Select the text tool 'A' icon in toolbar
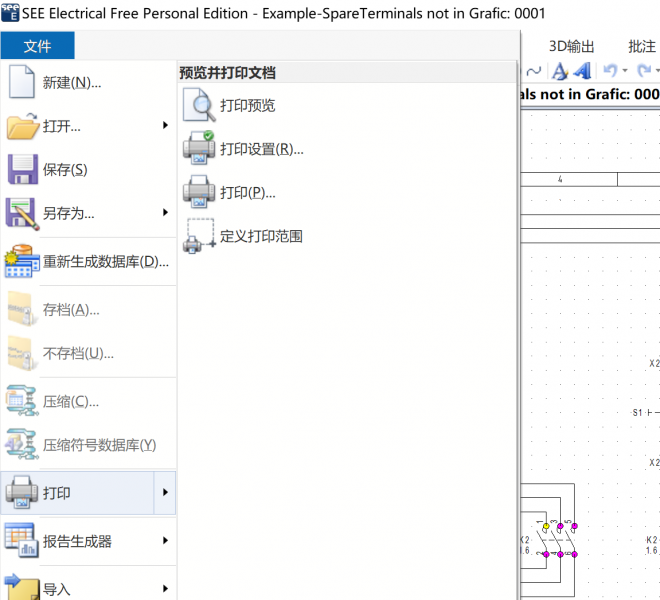Viewport: 660px width, 600px height. pyautogui.click(x=560, y=71)
